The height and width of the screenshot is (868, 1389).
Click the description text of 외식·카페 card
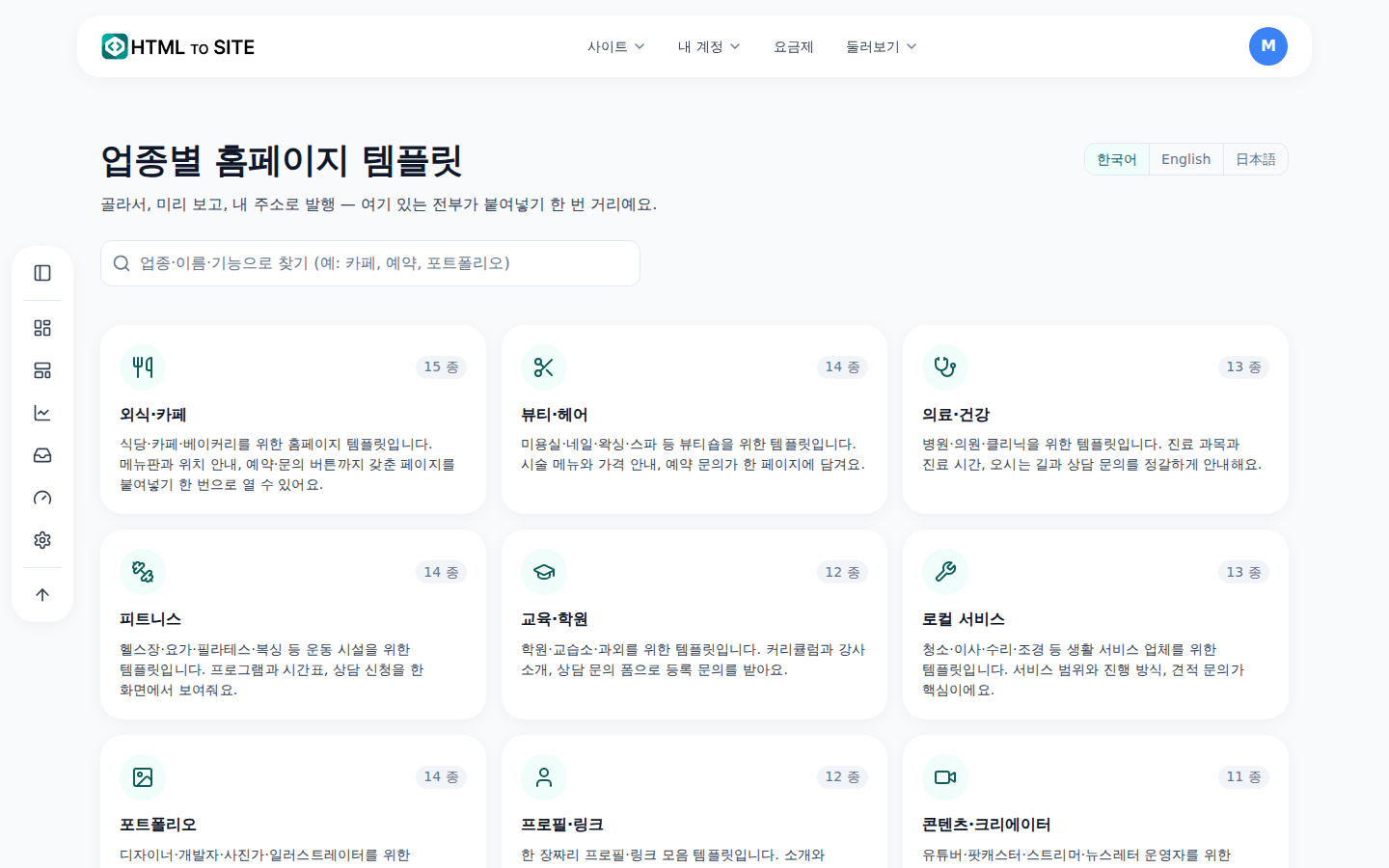pyautogui.click(x=287, y=464)
